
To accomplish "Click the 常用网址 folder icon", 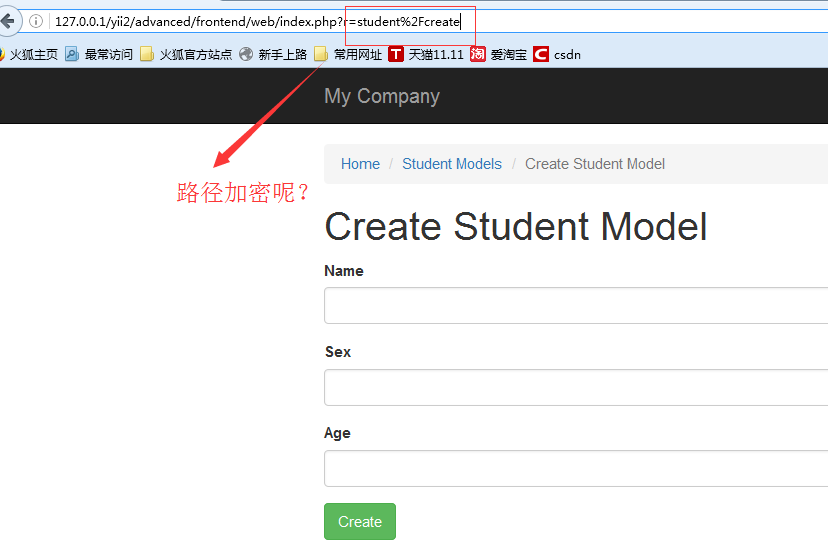I will tap(321, 54).
